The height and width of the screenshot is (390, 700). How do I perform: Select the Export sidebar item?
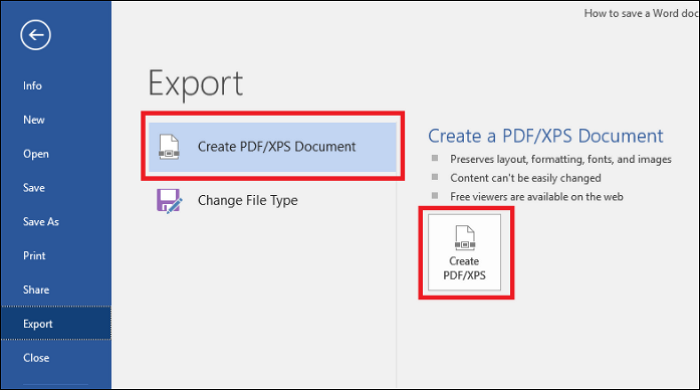click(x=56, y=324)
